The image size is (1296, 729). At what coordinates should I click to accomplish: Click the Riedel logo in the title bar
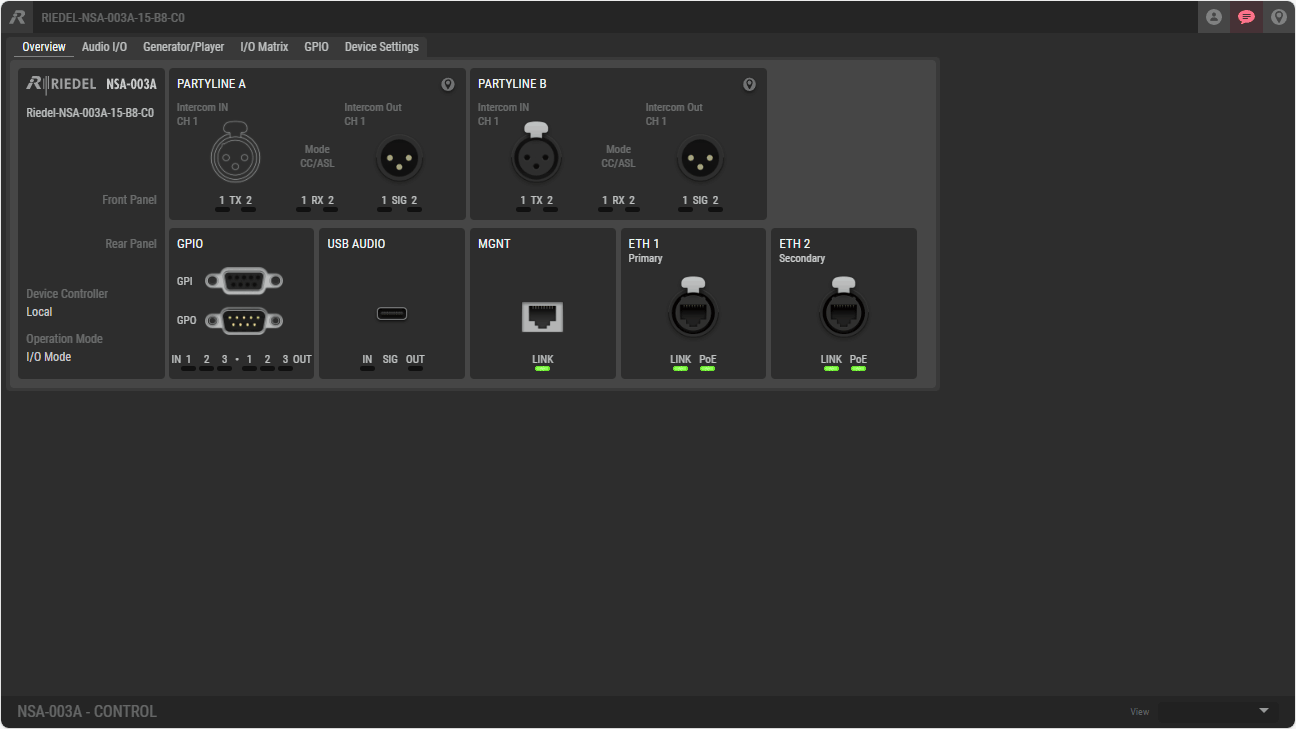click(17, 17)
